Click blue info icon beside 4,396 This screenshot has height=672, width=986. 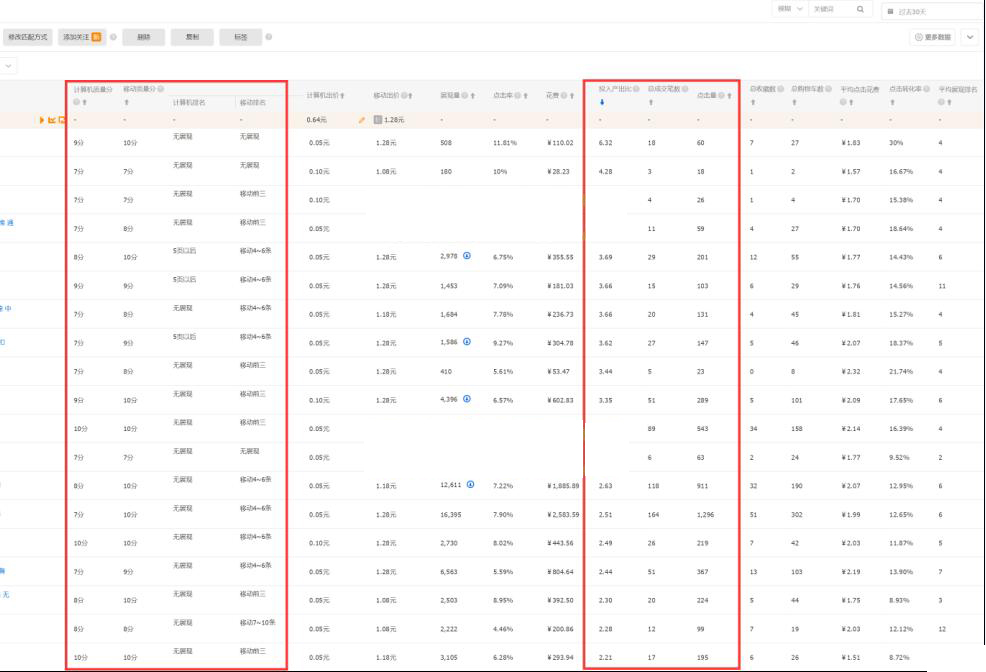[x=467, y=399]
